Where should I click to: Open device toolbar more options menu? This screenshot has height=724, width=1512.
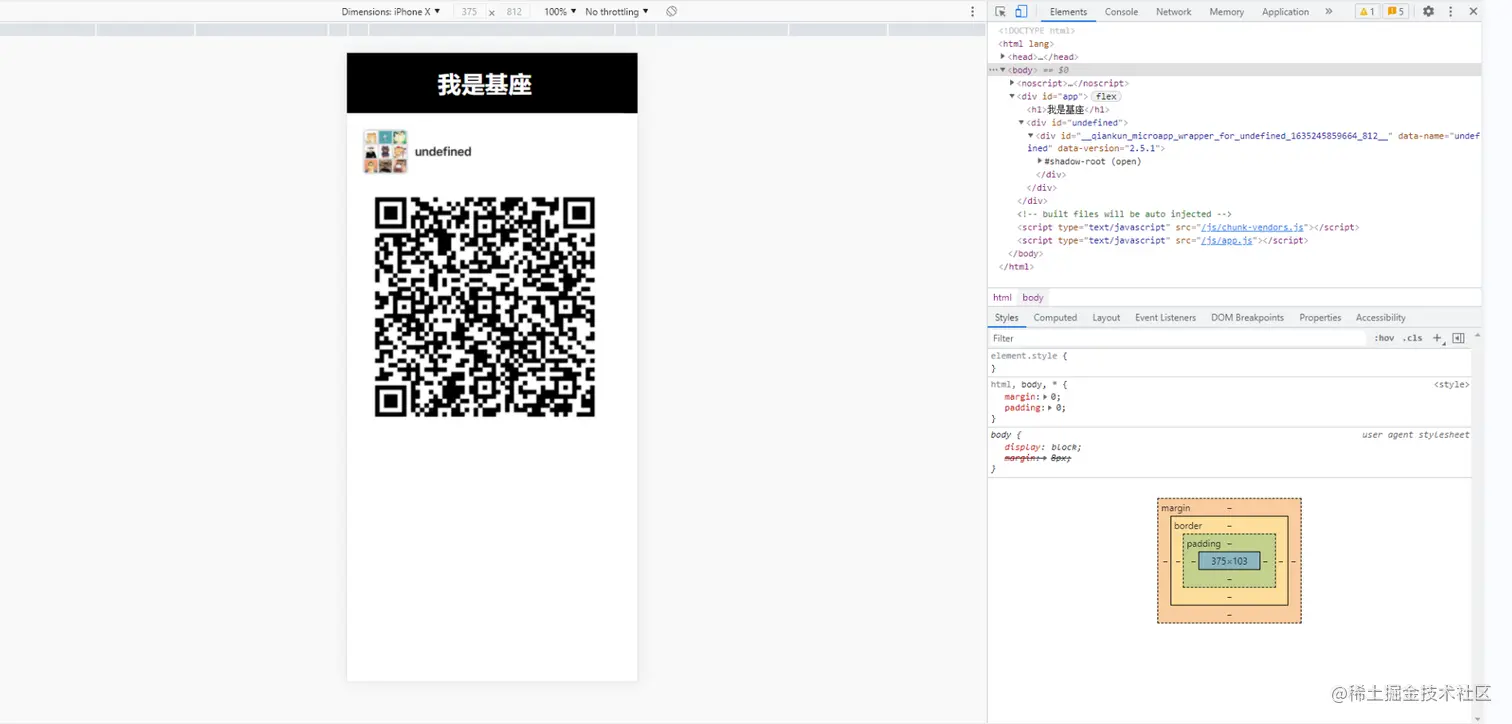973,12
